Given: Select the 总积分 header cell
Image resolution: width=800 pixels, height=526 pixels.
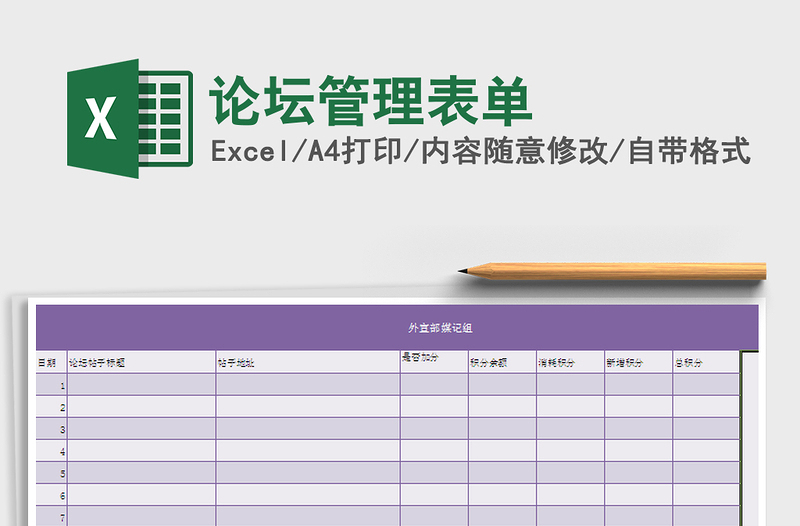Looking at the screenshot, I should (706, 362).
